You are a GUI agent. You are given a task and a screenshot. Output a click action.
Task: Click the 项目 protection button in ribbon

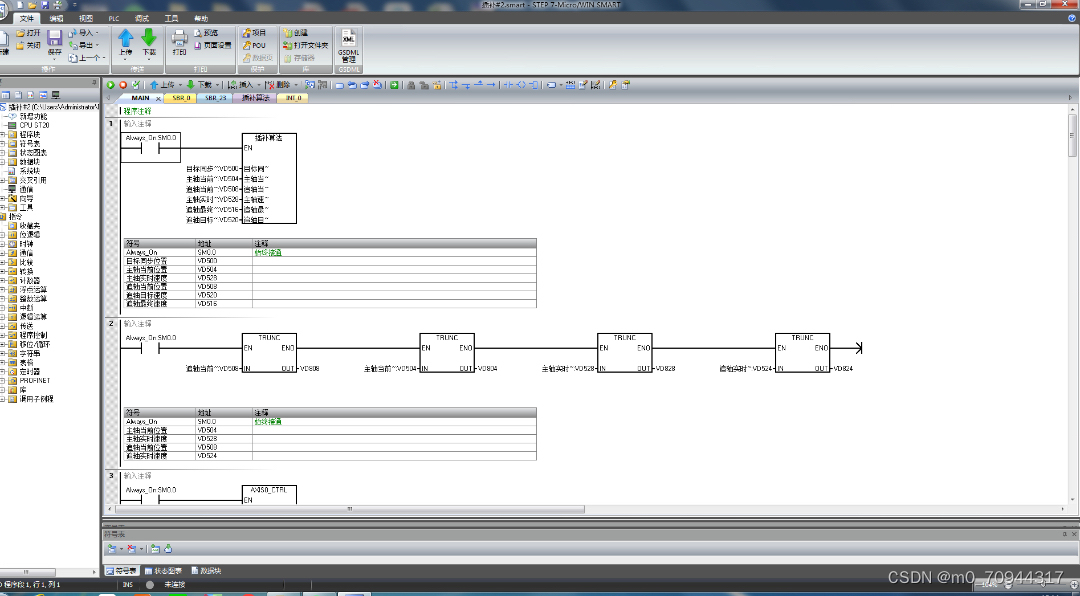click(254, 32)
